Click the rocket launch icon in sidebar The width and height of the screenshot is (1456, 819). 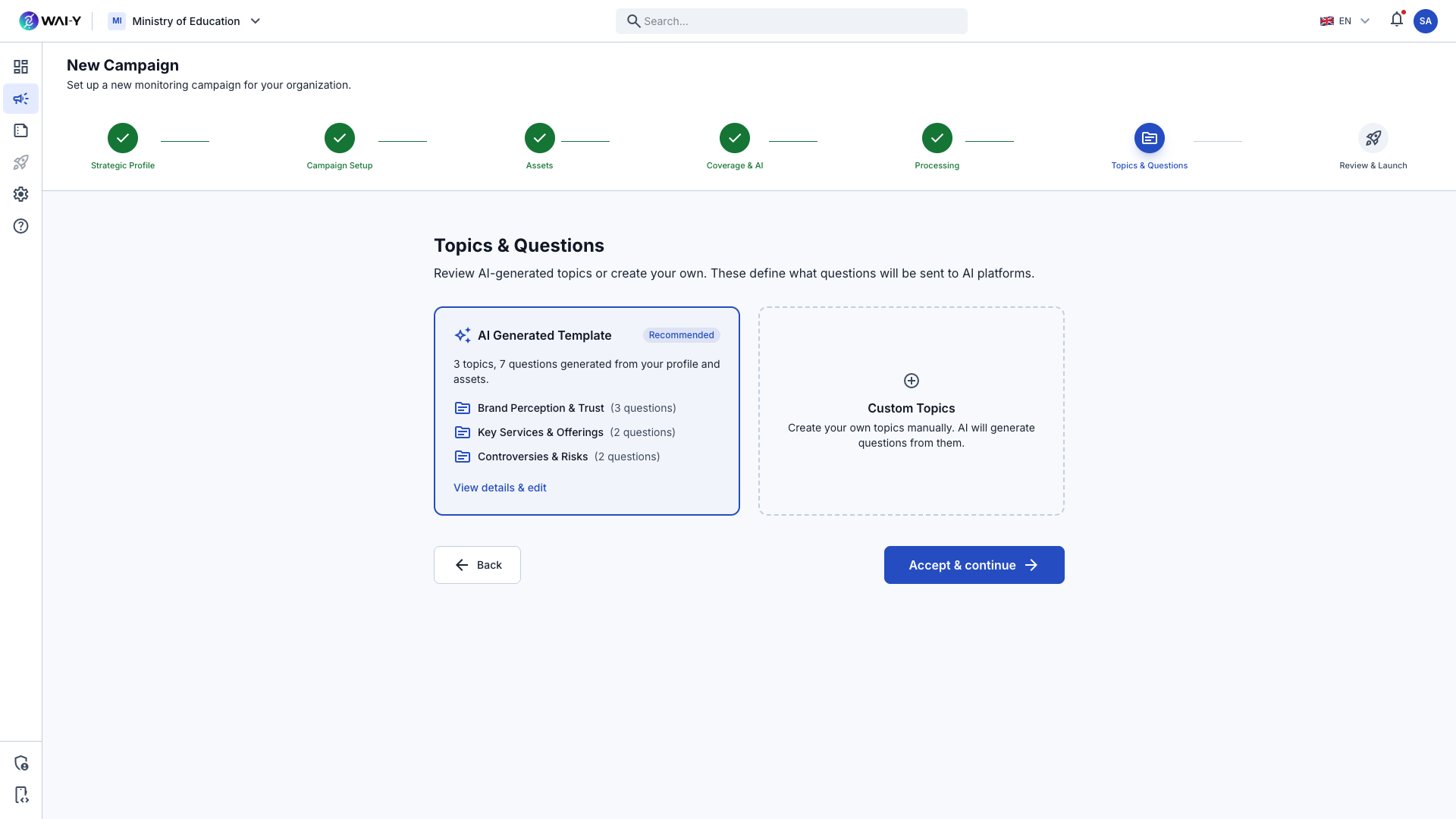20,162
